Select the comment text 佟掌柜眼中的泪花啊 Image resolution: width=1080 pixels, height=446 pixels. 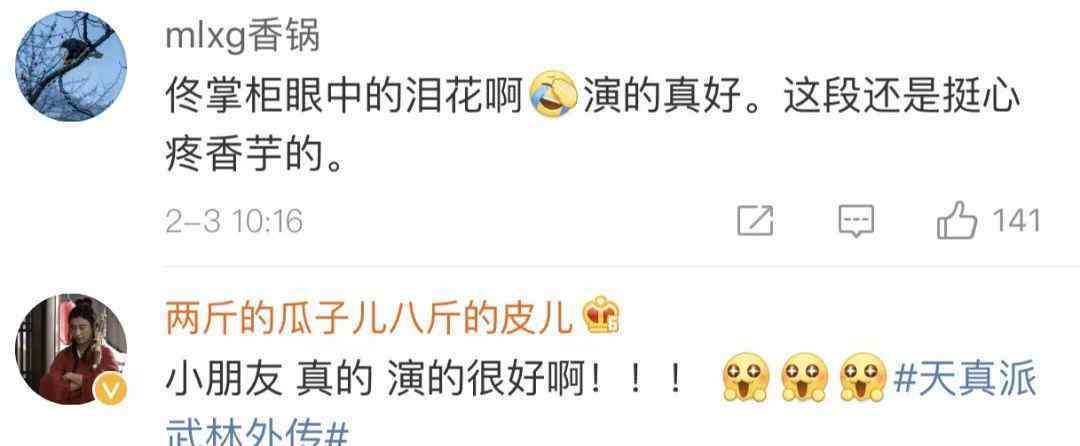pos(346,98)
